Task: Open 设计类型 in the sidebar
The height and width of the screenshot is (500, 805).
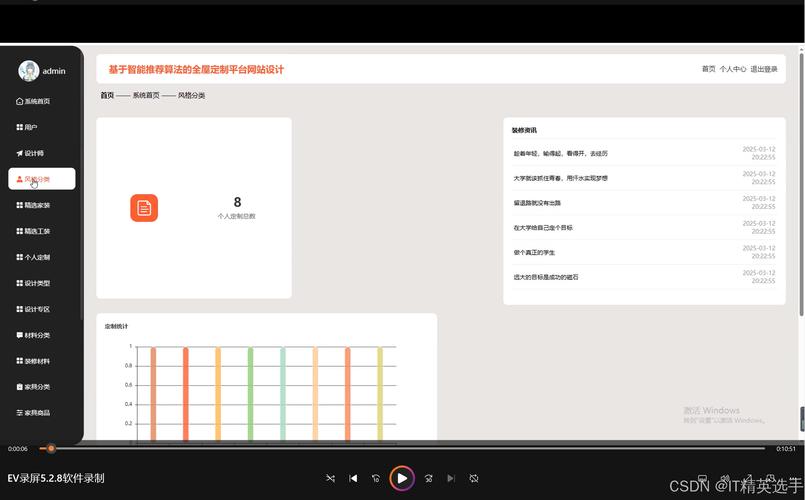Action: tap(33, 283)
